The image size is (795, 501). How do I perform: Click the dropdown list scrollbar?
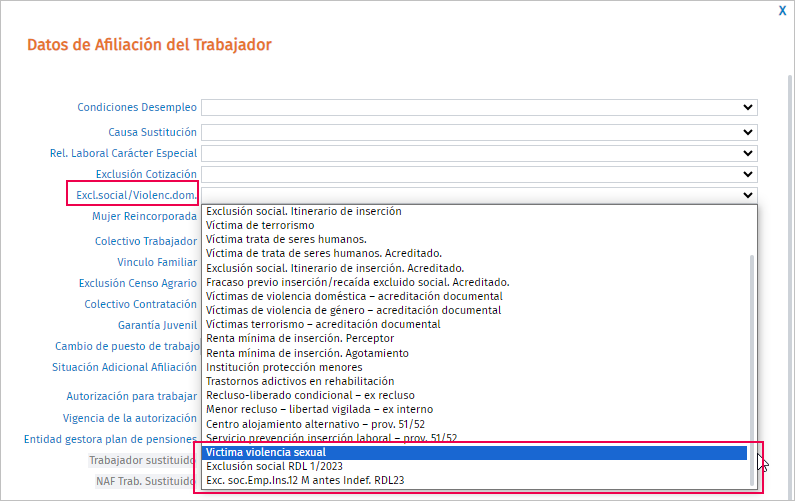point(751,370)
